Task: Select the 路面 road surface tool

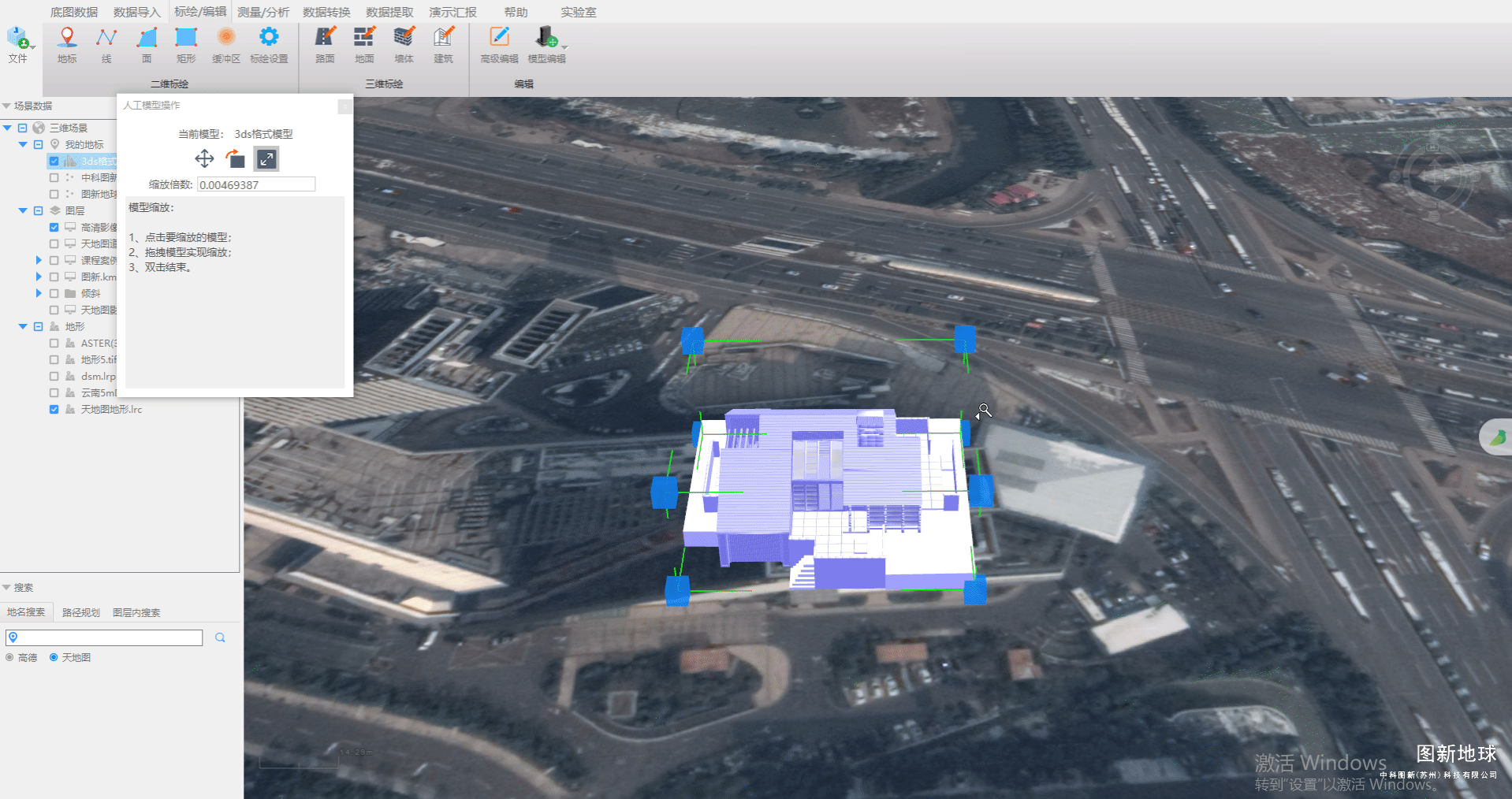Action: (x=325, y=45)
